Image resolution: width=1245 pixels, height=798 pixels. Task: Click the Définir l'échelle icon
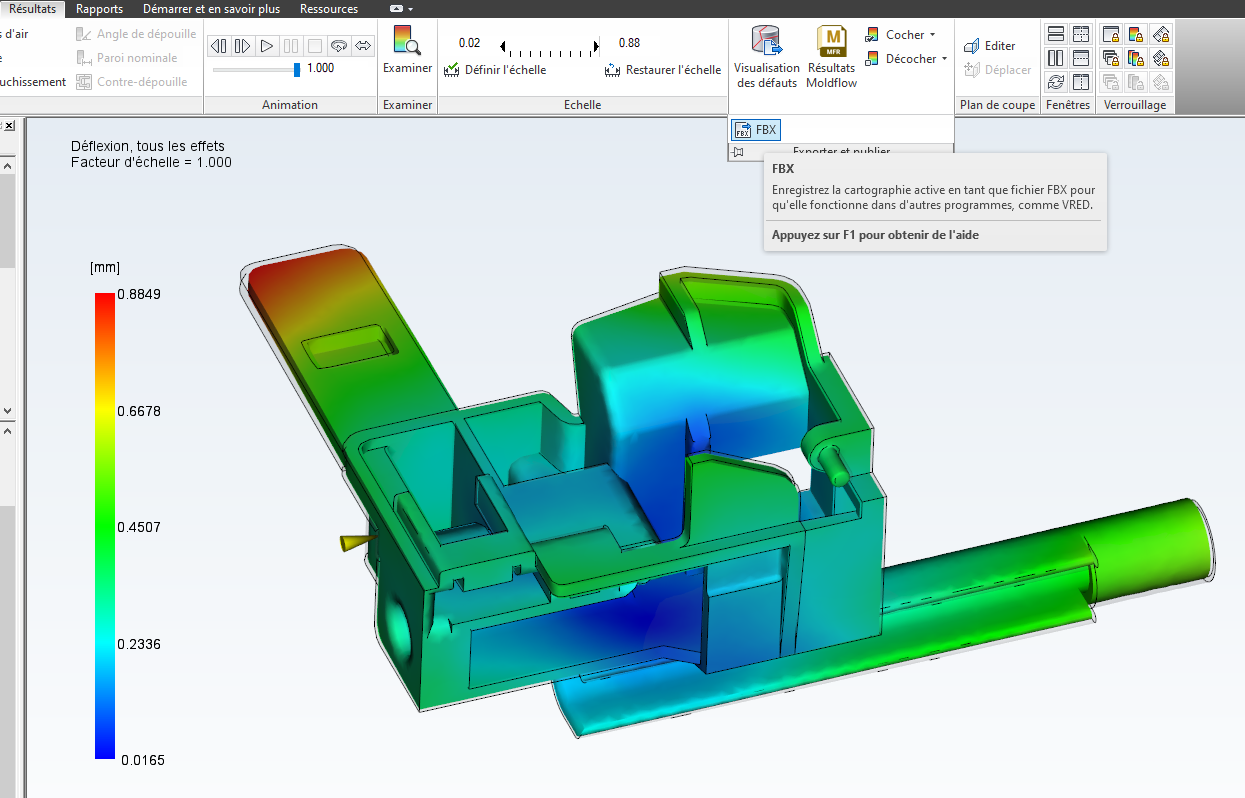pyautogui.click(x=451, y=70)
